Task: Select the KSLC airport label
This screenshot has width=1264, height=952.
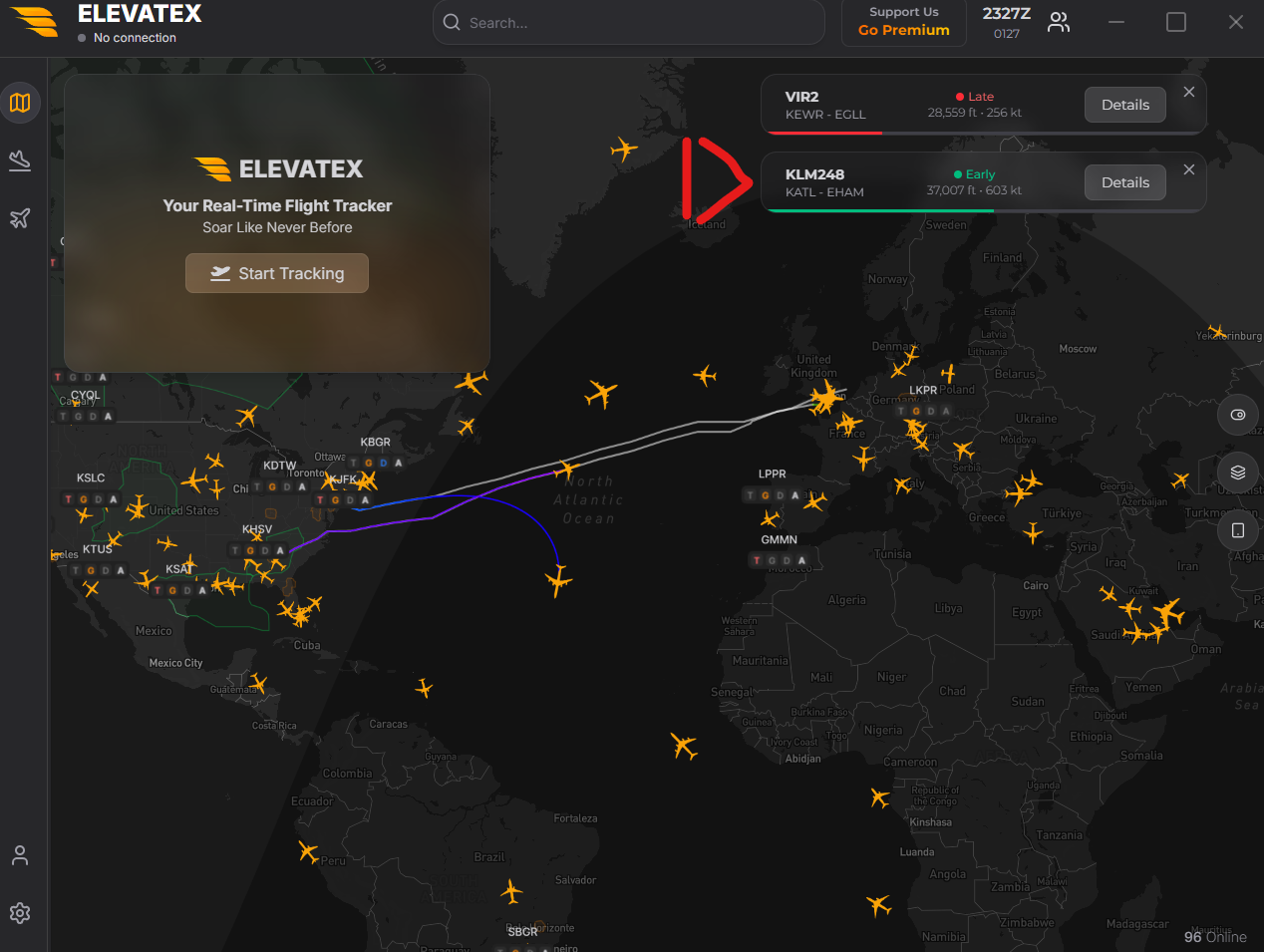Action: (91, 477)
